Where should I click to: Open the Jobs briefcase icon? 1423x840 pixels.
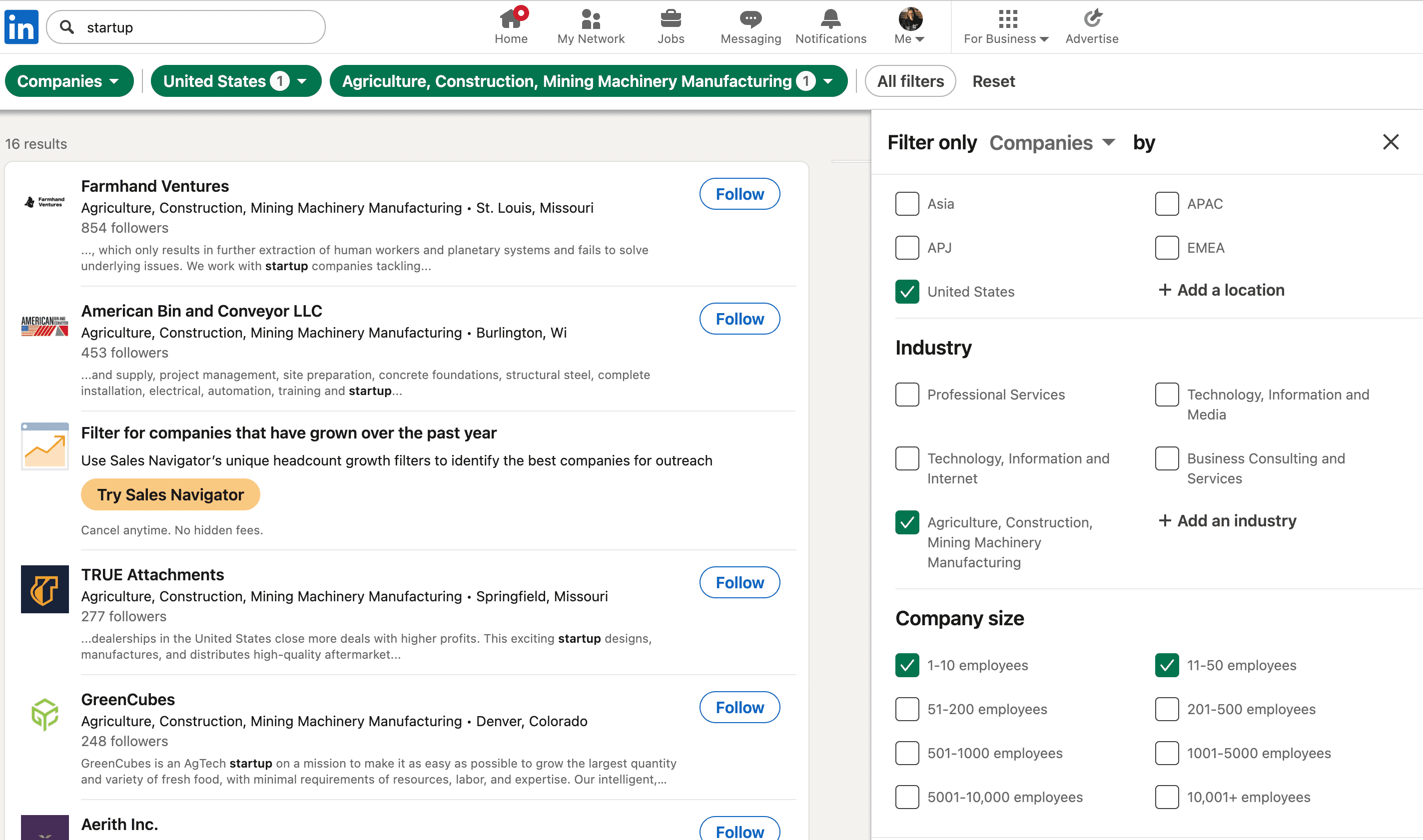click(671, 19)
